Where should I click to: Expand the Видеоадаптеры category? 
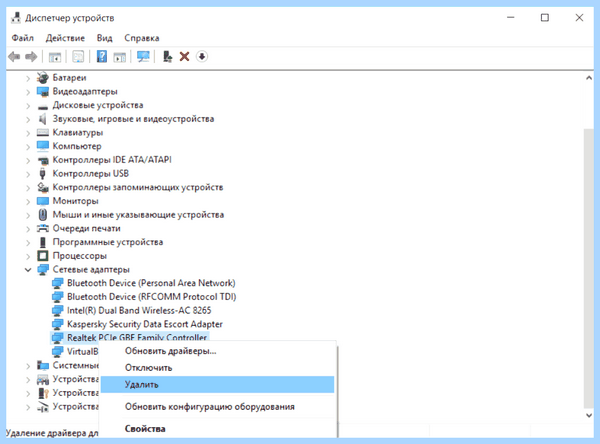(28, 92)
